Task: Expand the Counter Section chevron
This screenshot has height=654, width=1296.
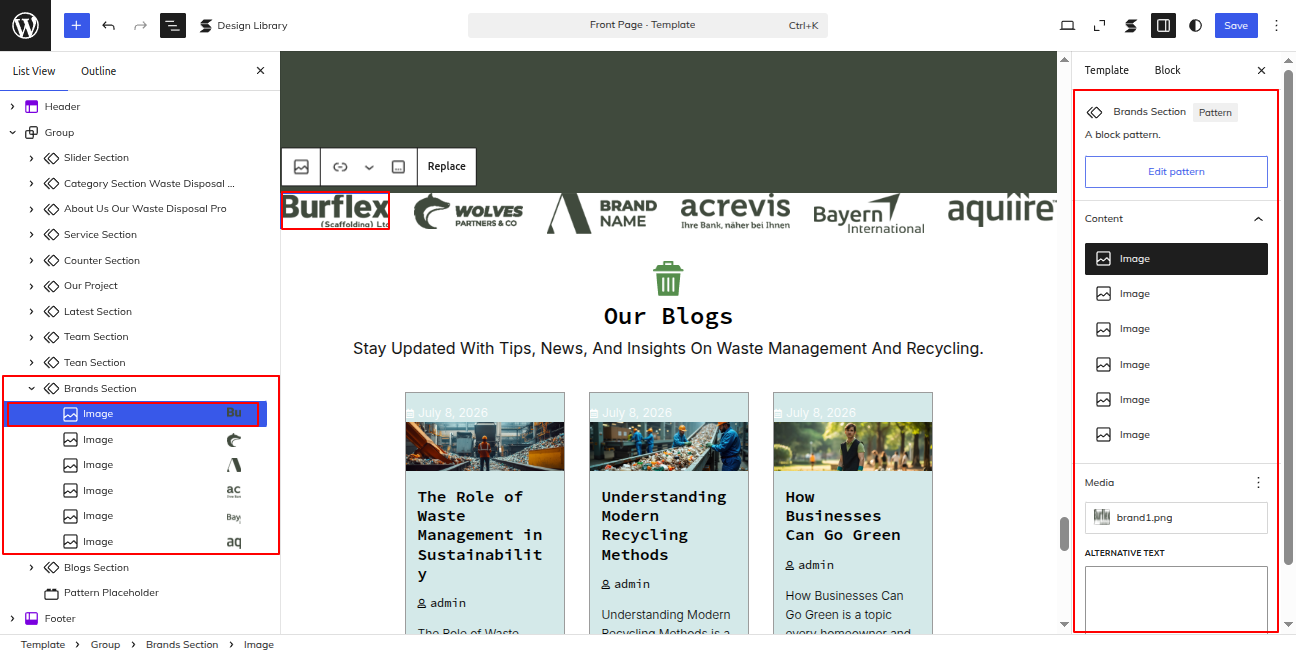Action: [x=32, y=260]
